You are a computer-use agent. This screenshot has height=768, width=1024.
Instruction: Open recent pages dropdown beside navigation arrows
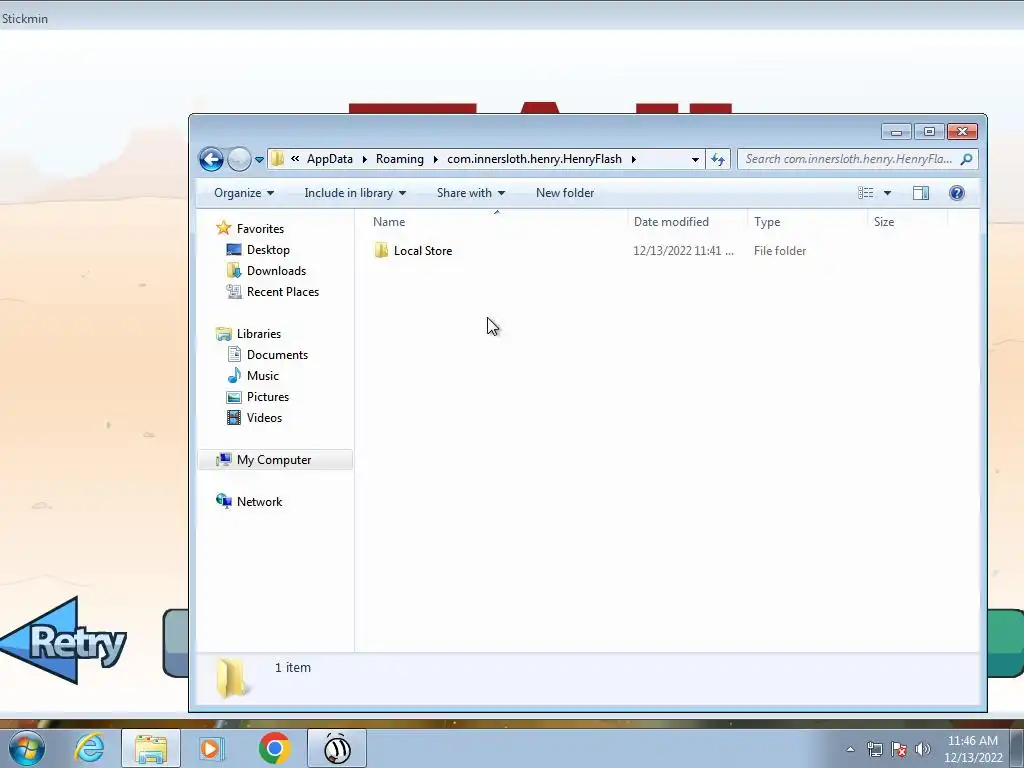[x=259, y=159]
